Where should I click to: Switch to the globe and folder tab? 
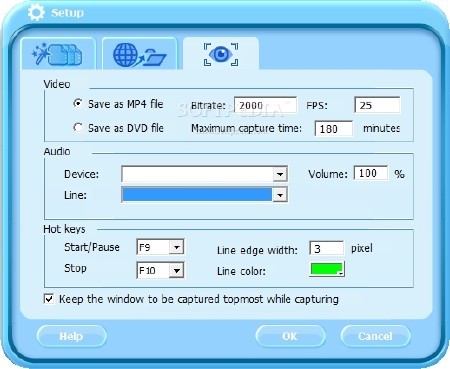pyautogui.click(x=139, y=53)
